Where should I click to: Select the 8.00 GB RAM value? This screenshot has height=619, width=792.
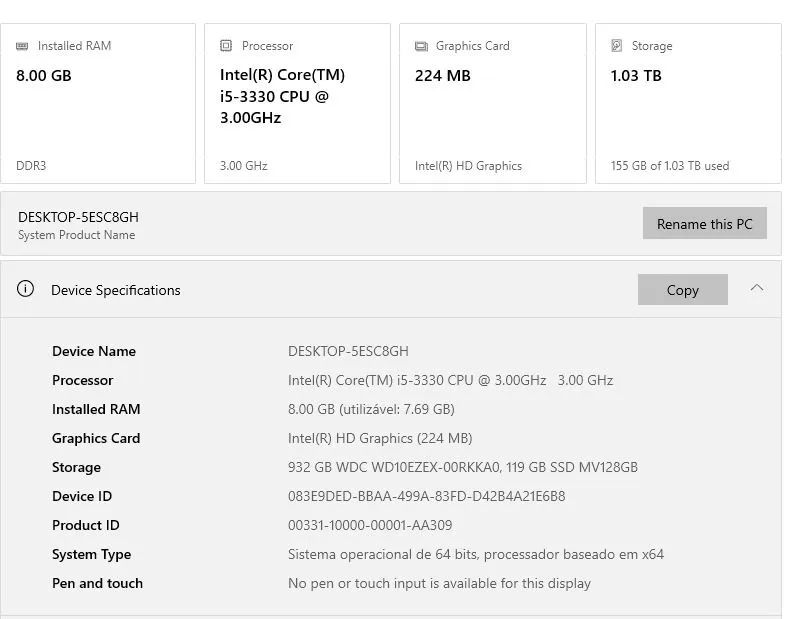point(44,76)
